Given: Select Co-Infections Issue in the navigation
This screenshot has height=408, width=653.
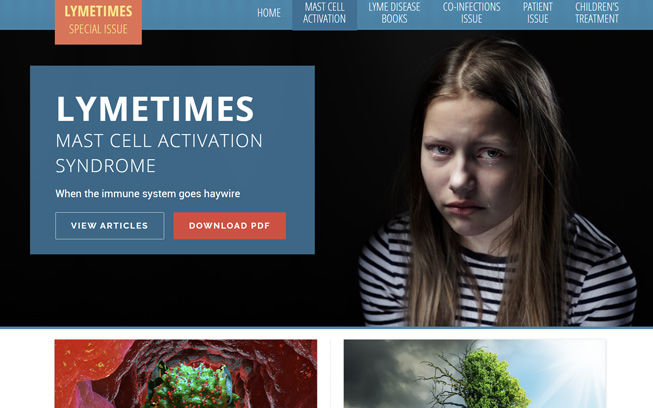Looking at the screenshot, I should [x=471, y=13].
